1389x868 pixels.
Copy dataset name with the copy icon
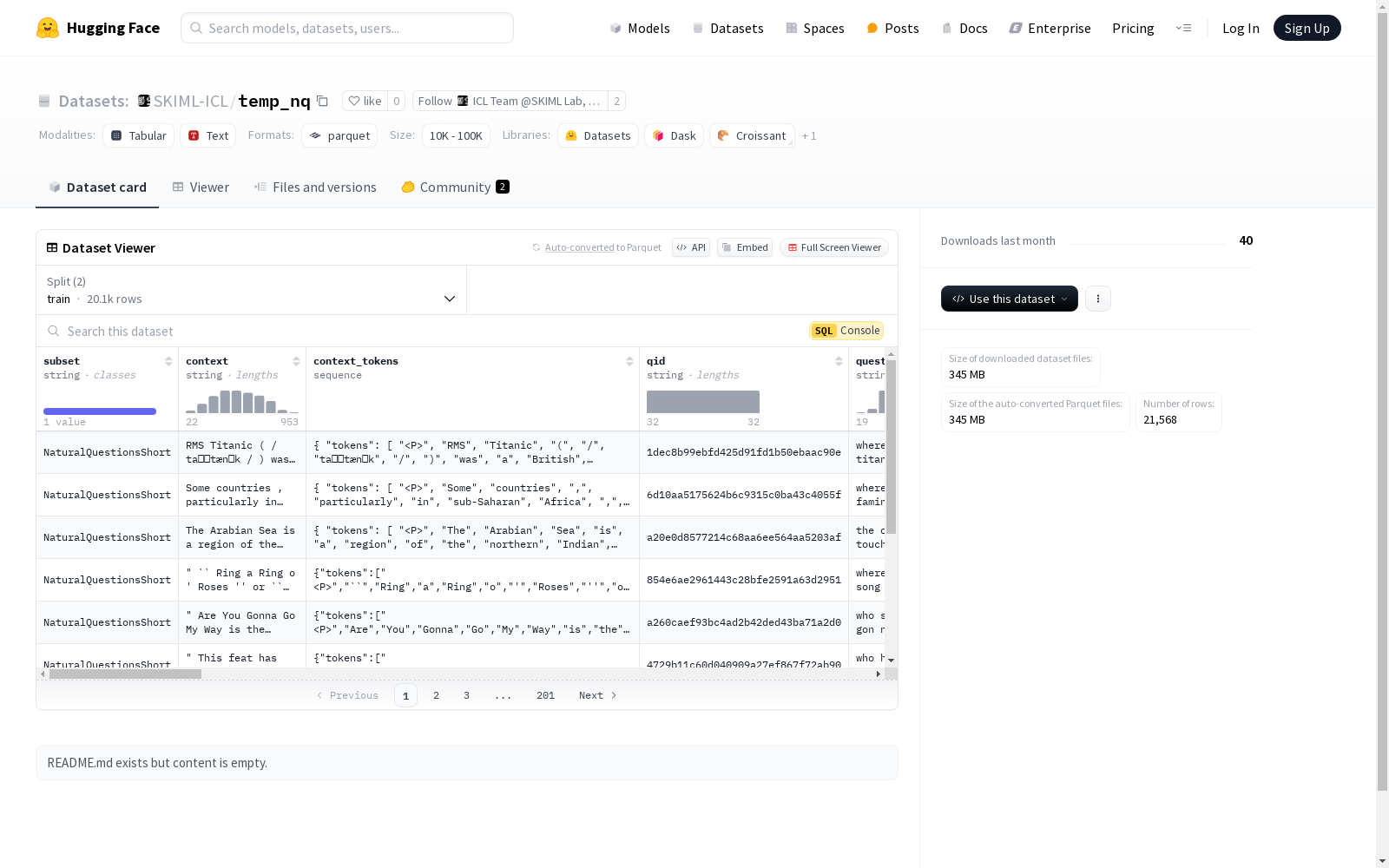(x=322, y=101)
